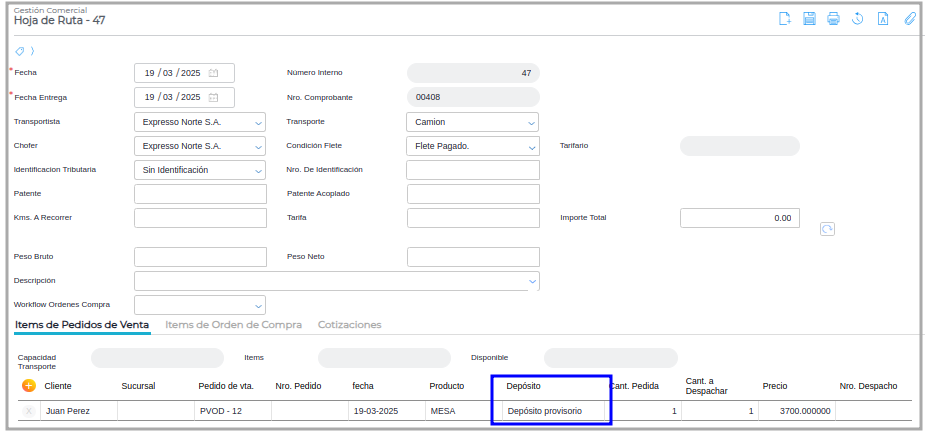Save the Hoja de Ruta

[x=809, y=19]
